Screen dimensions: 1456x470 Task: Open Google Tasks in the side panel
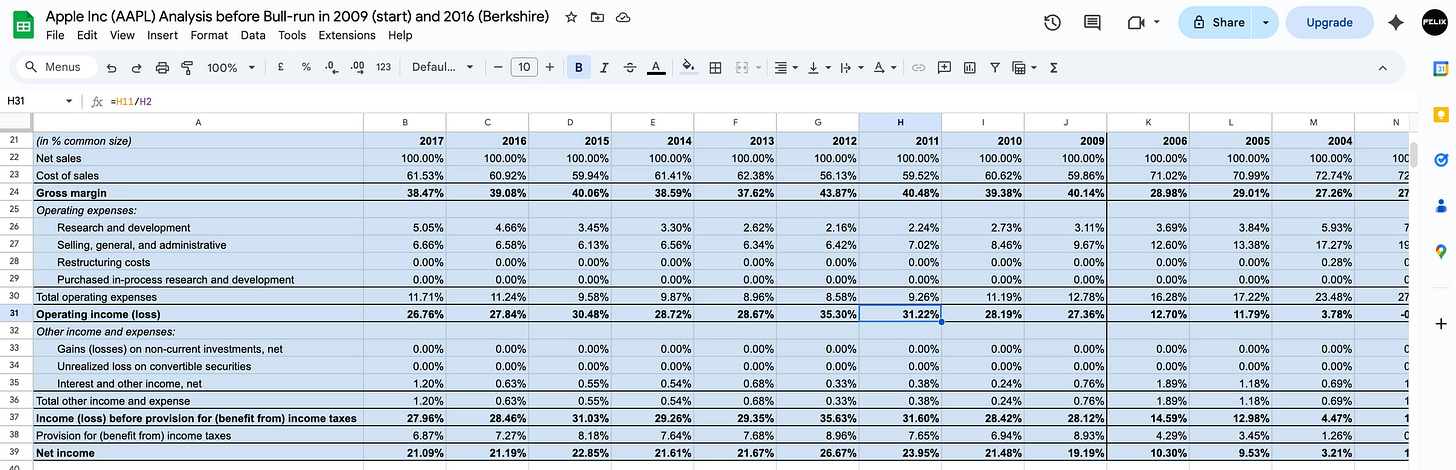1441,159
